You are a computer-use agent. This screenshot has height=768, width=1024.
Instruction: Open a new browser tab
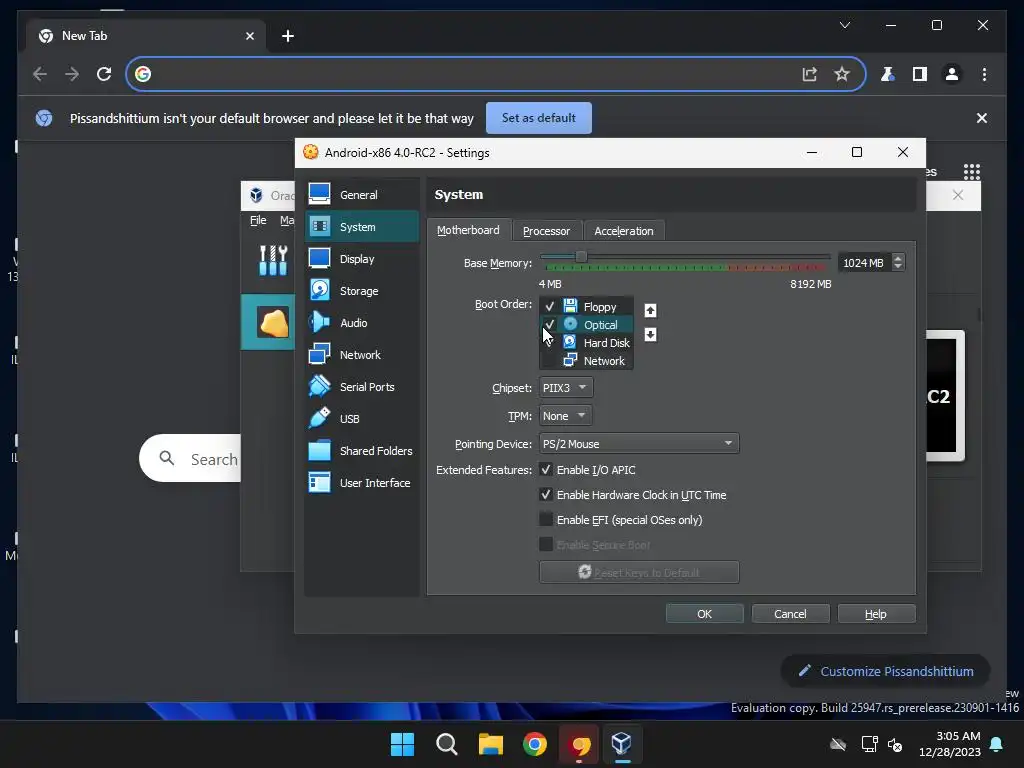pos(288,36)
